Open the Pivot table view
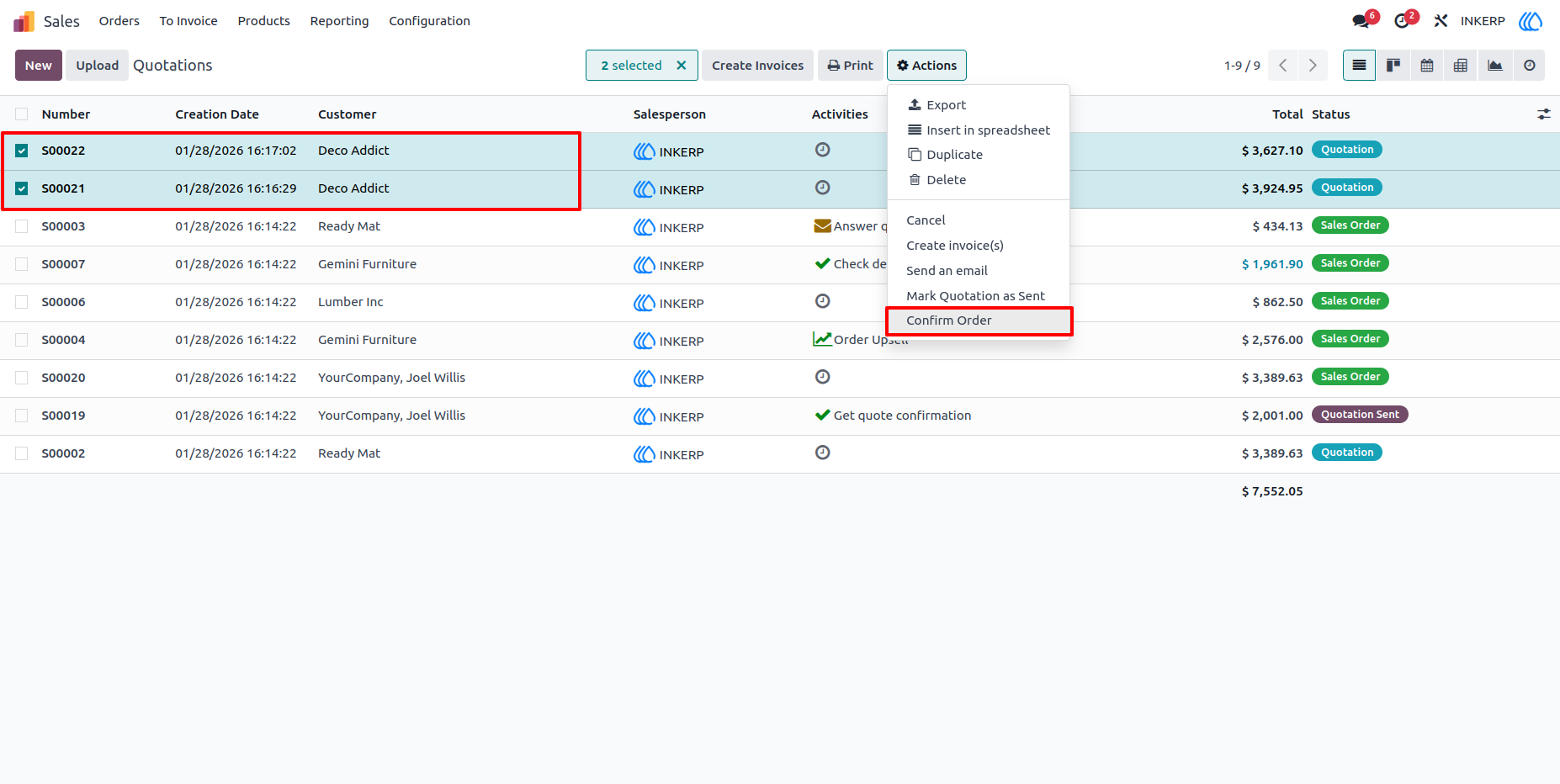Viewport: 1560px width, 784px height. (x=1461, y=66)
